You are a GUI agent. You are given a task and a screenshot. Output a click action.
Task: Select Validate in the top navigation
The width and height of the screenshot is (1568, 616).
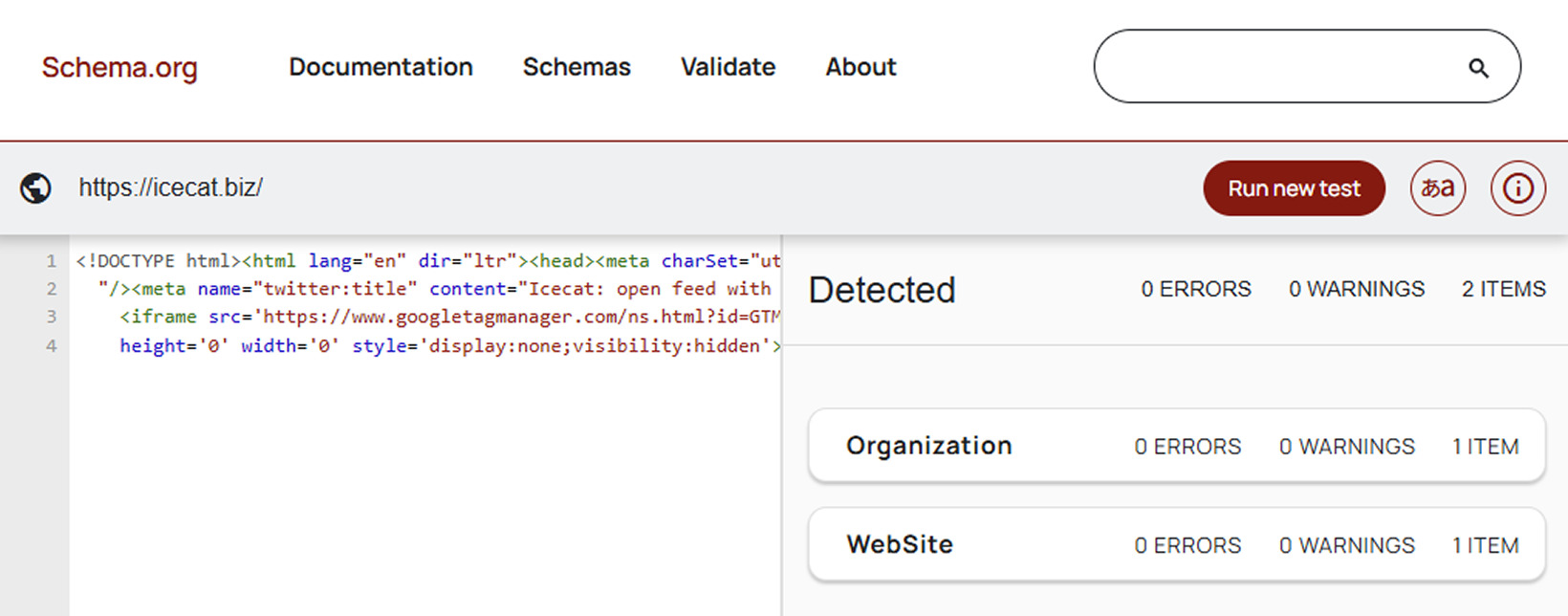728,67
